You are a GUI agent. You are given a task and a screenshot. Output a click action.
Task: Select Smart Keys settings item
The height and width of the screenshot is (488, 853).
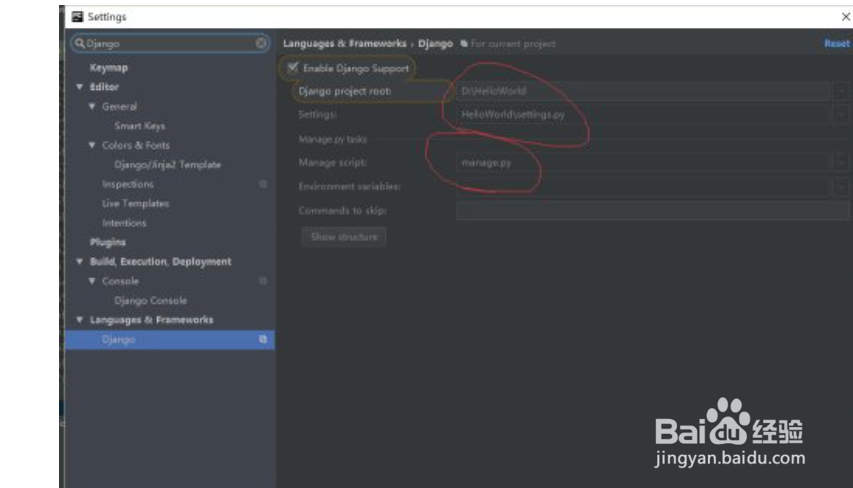[140, 126]
